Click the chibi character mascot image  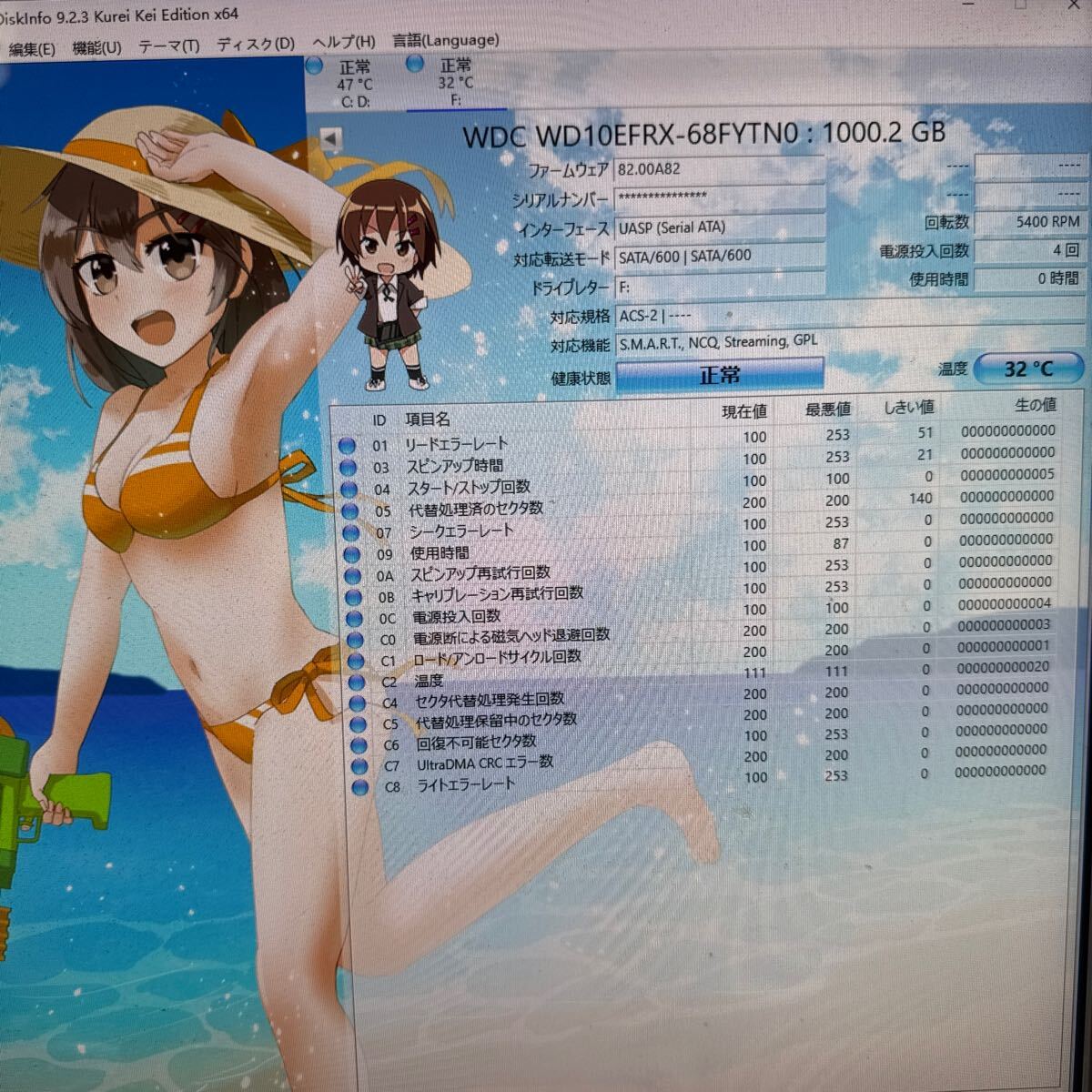pyautogui.click(x=391, y=284)
